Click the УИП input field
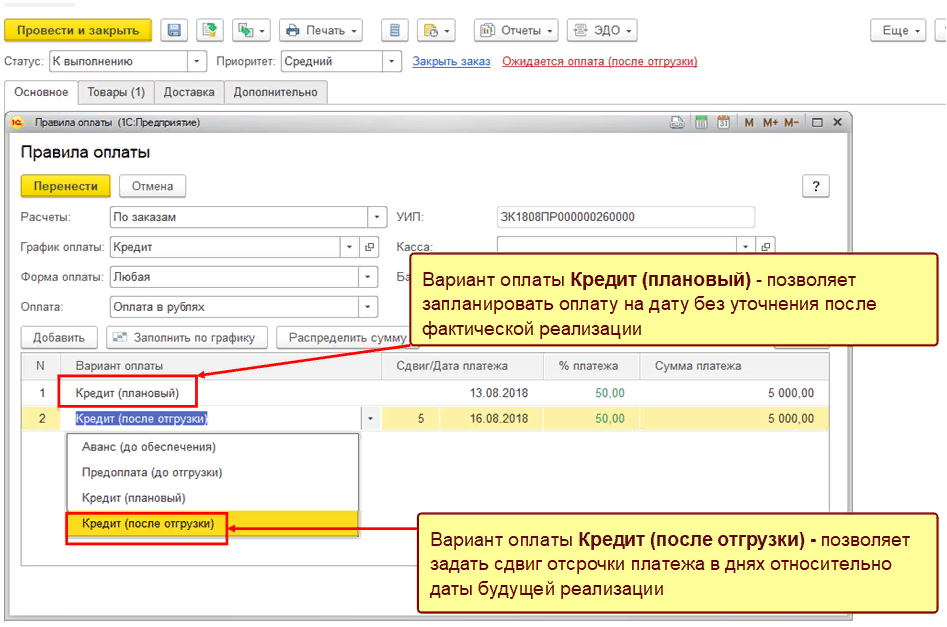947x627 pixels. coord(625,217)
